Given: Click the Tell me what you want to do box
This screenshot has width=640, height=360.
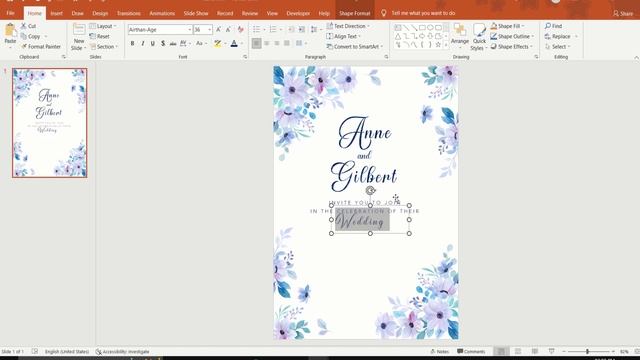Looking at the screenshot, I should tap(423, 13).
